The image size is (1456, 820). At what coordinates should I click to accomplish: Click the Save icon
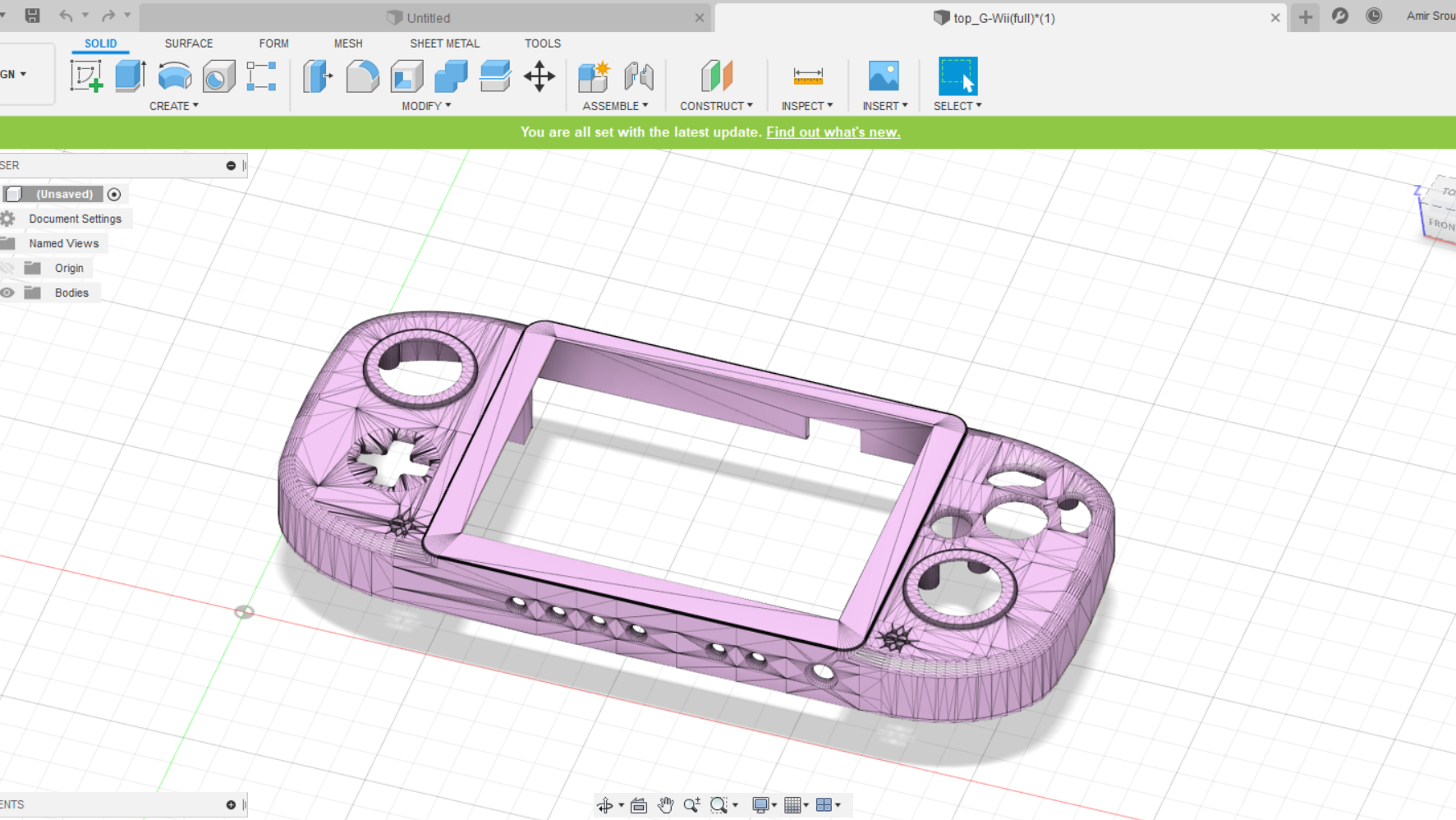[33, 16]
